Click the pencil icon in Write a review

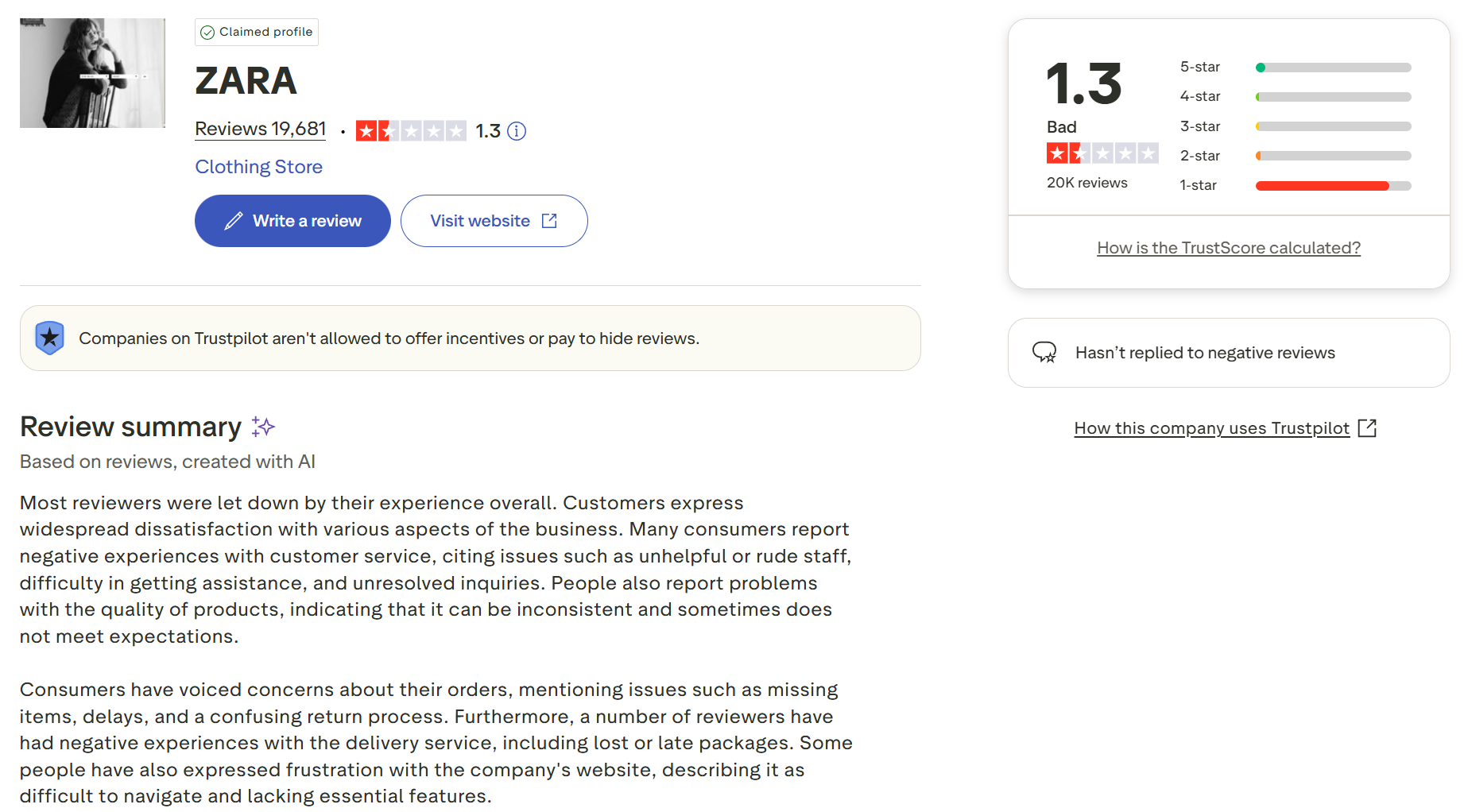[233, 221]
